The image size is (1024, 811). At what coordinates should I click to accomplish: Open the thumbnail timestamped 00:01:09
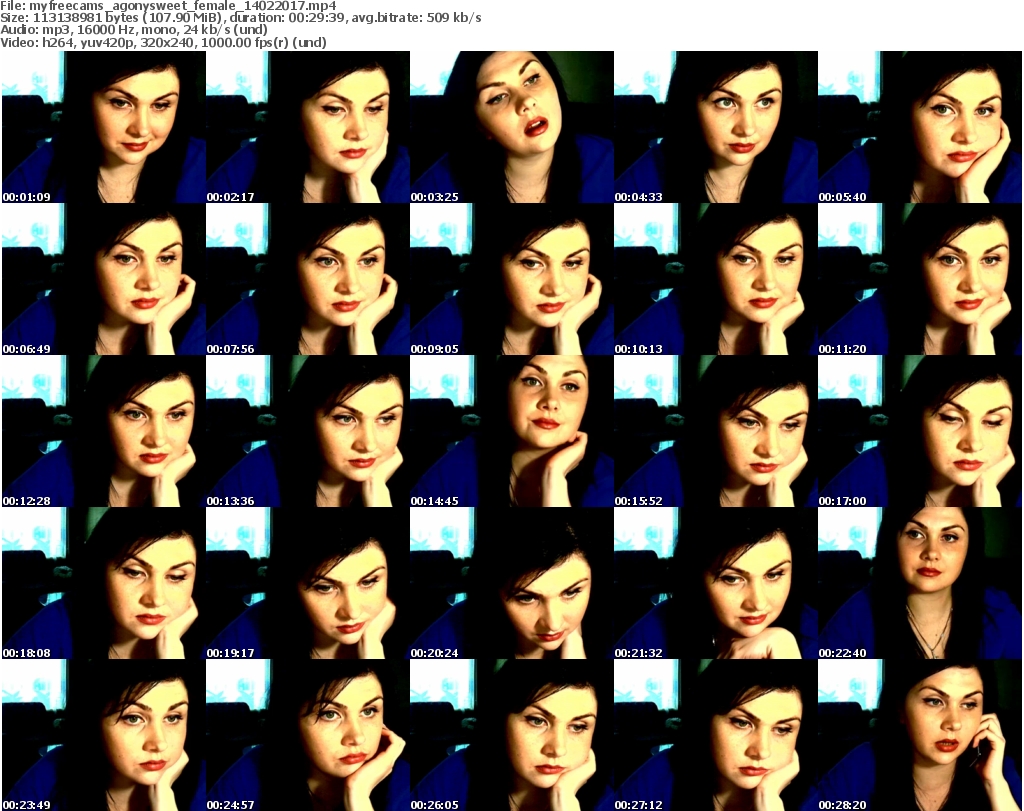click(104, 127)
